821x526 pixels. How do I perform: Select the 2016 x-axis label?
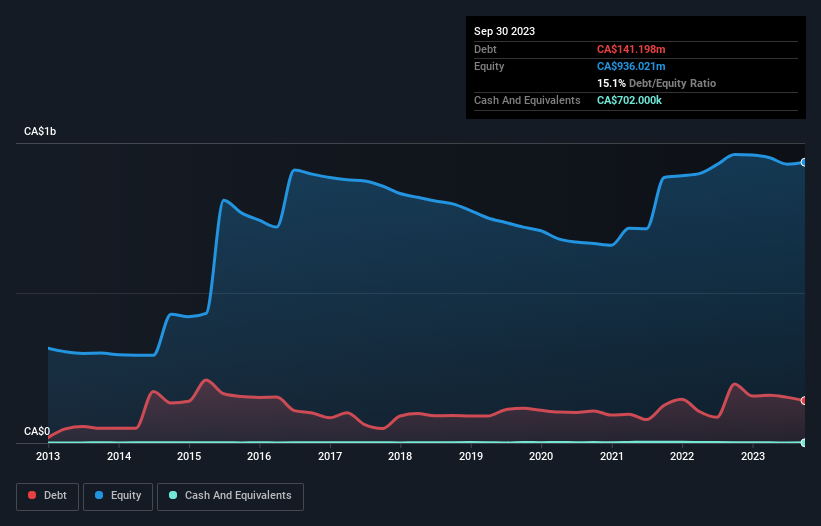(259, 456)
